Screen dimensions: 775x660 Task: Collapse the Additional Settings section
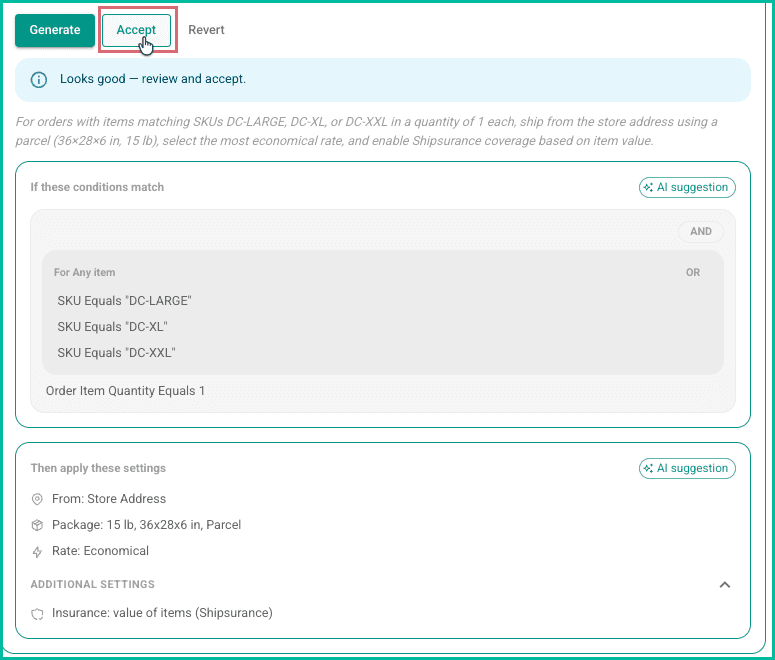pyautogui.click(x=725, y=585)
